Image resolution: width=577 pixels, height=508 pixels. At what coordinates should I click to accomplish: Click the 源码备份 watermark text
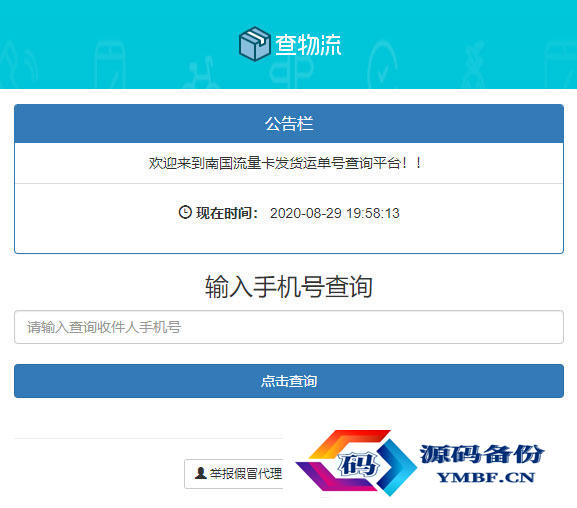(x=482, y=454)
